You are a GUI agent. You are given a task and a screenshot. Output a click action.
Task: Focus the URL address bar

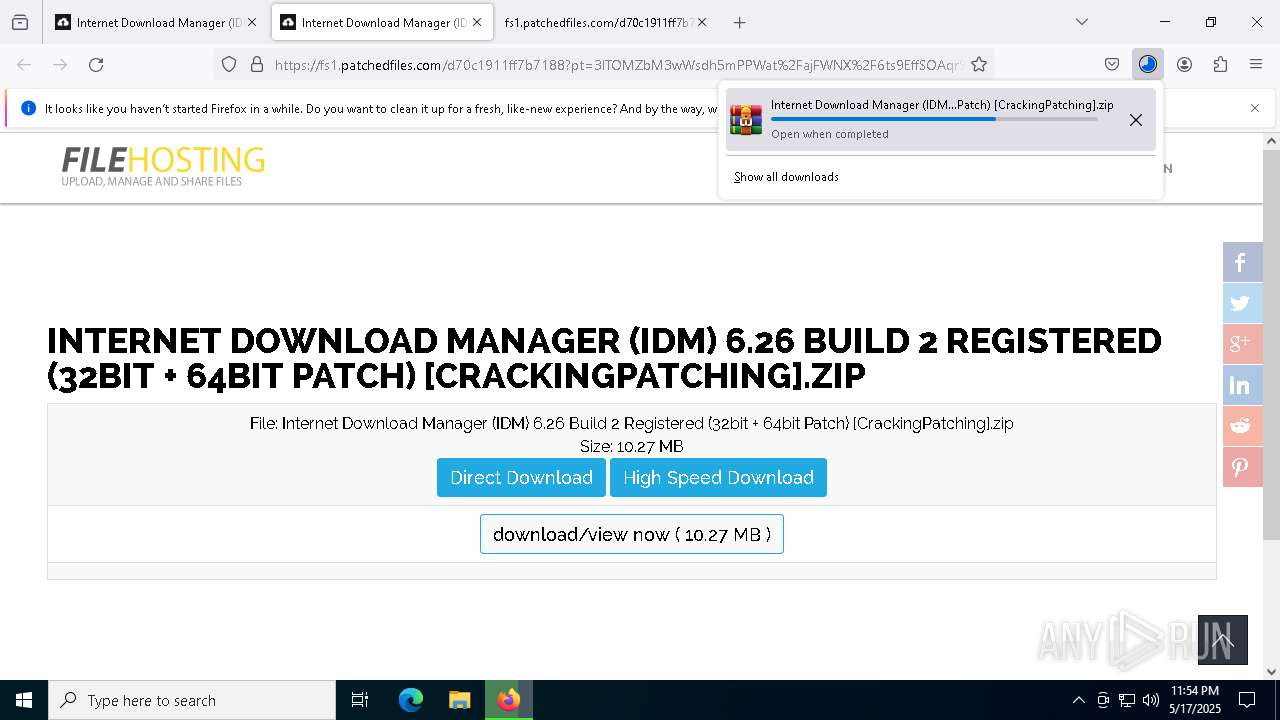coord(618,64)
